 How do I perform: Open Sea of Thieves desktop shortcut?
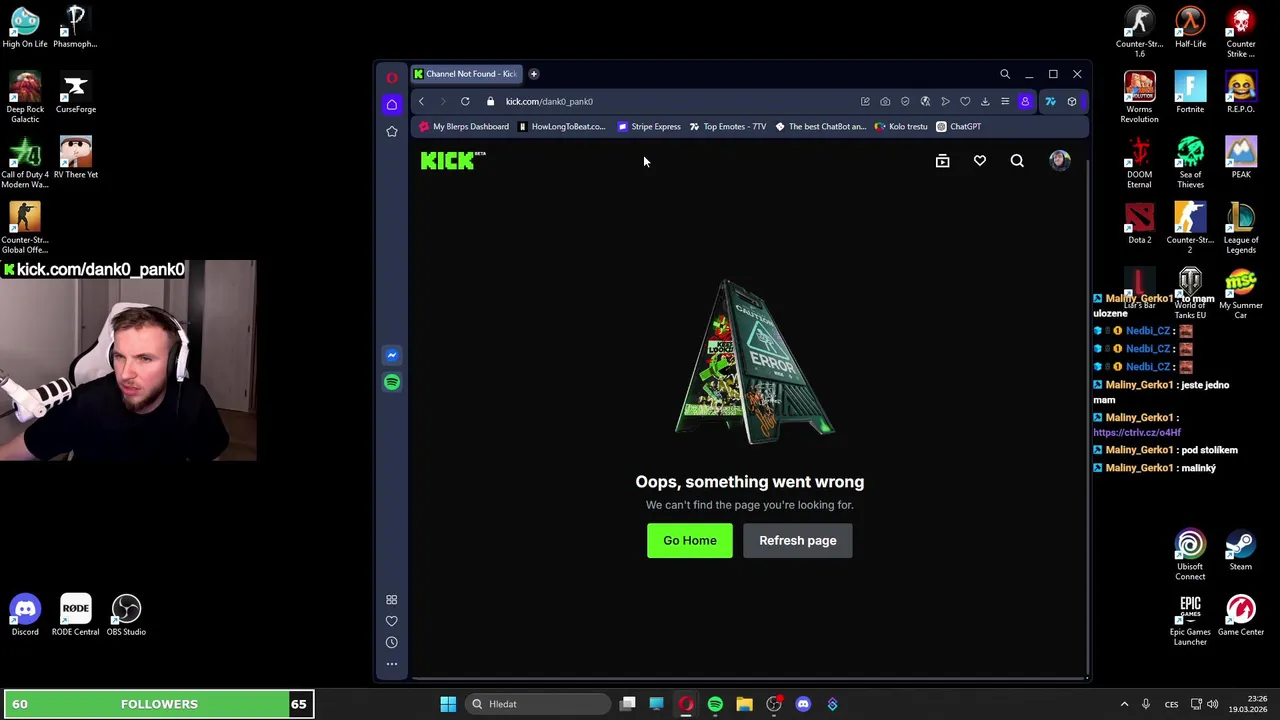coord(1190,163)
